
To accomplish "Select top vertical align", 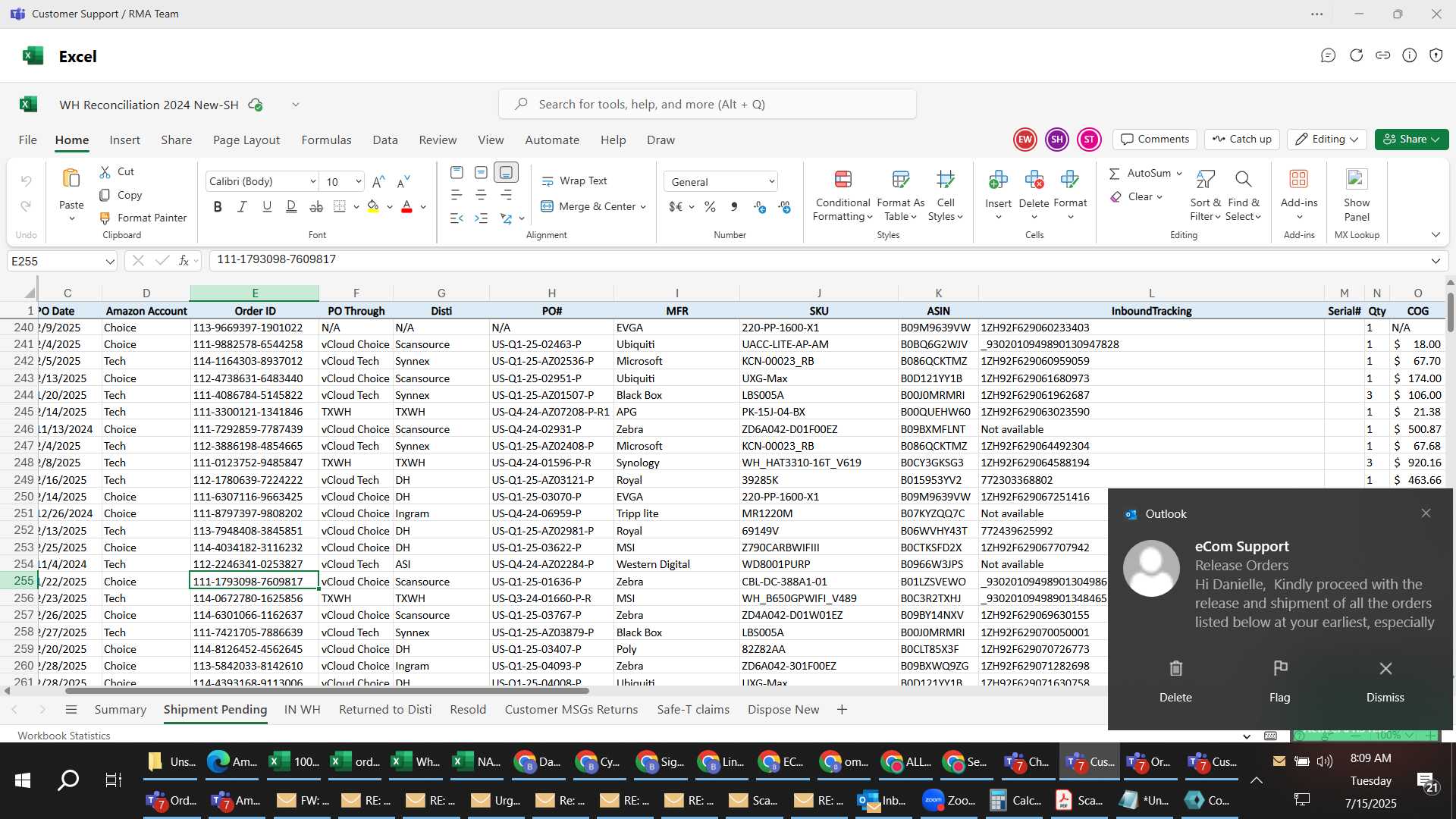I will click(457, 173).
